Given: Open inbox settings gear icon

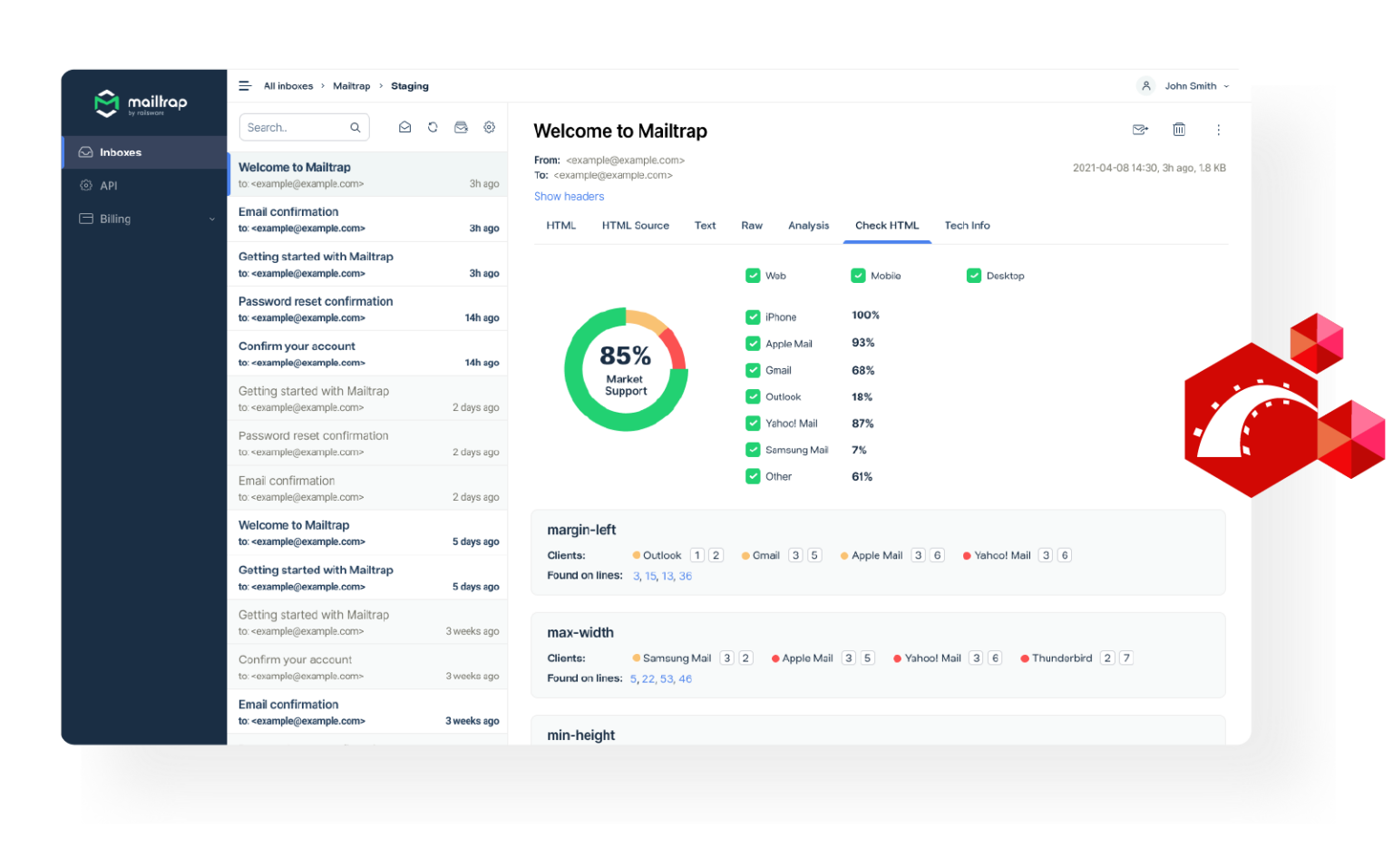Looking at the screenshot, I should [490, 128].
